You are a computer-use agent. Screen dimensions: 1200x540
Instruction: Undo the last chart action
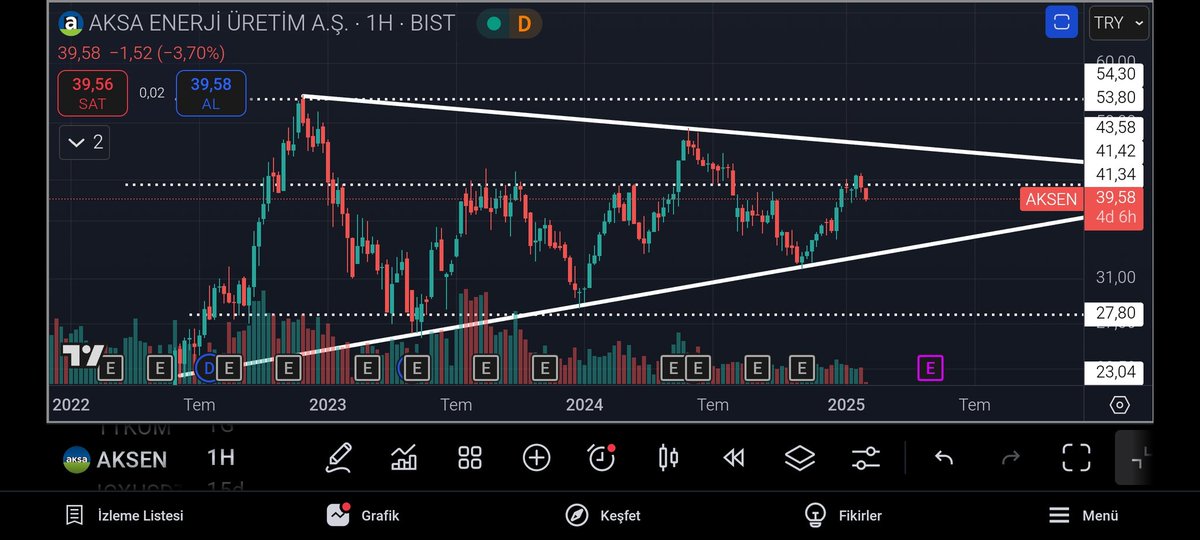(x=944, y=458)
